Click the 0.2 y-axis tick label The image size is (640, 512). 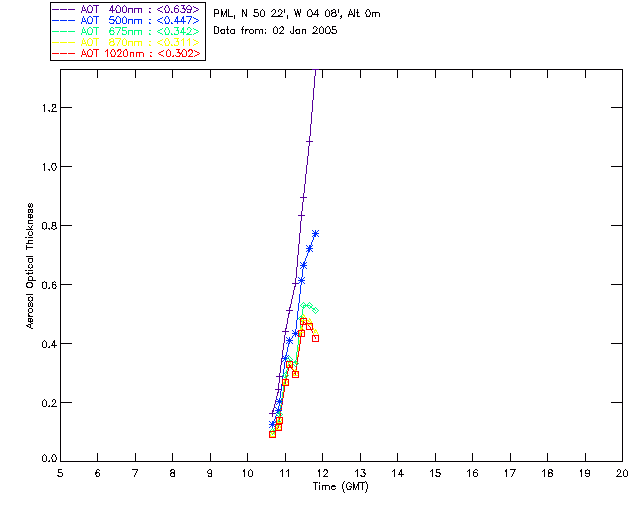(x=49, y=403)
